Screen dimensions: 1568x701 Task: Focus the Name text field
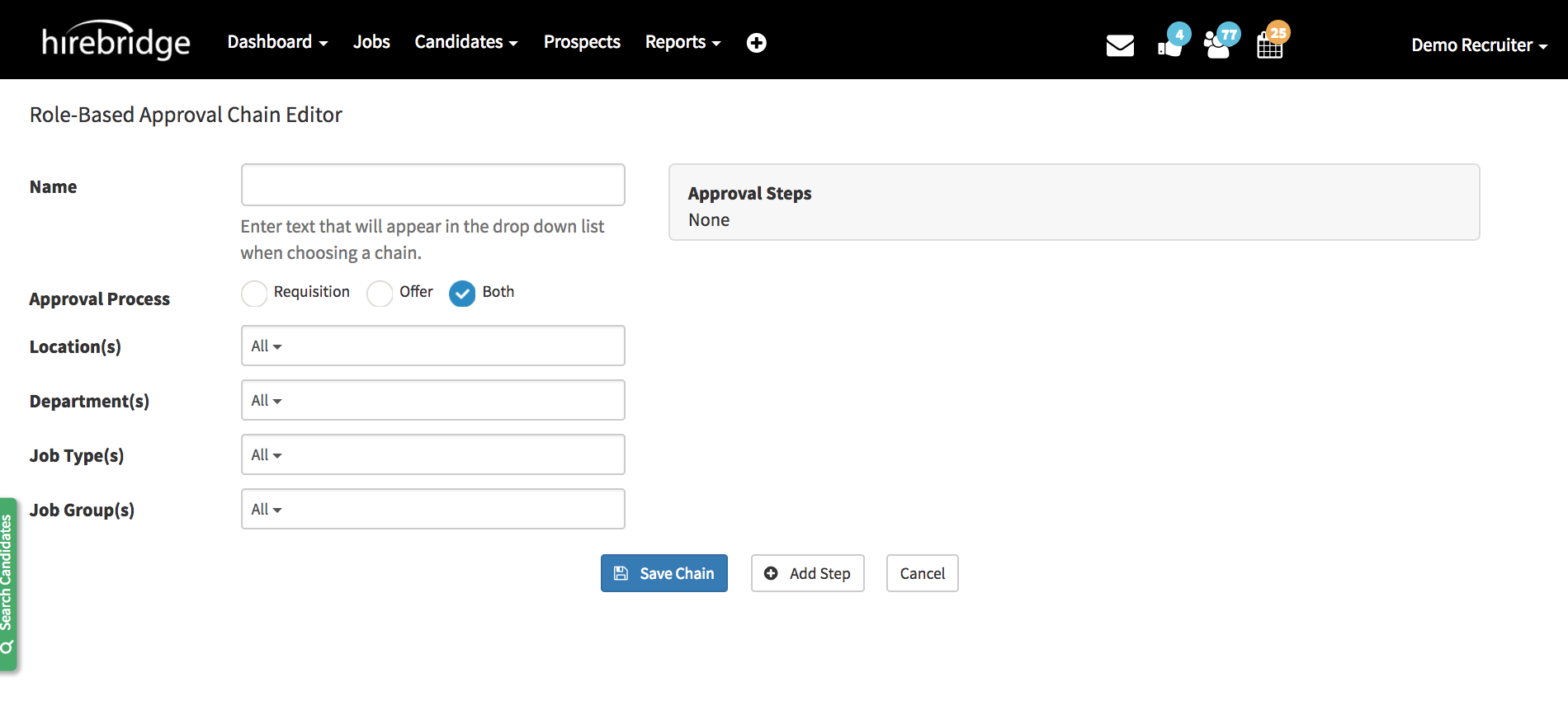[432, 185]
